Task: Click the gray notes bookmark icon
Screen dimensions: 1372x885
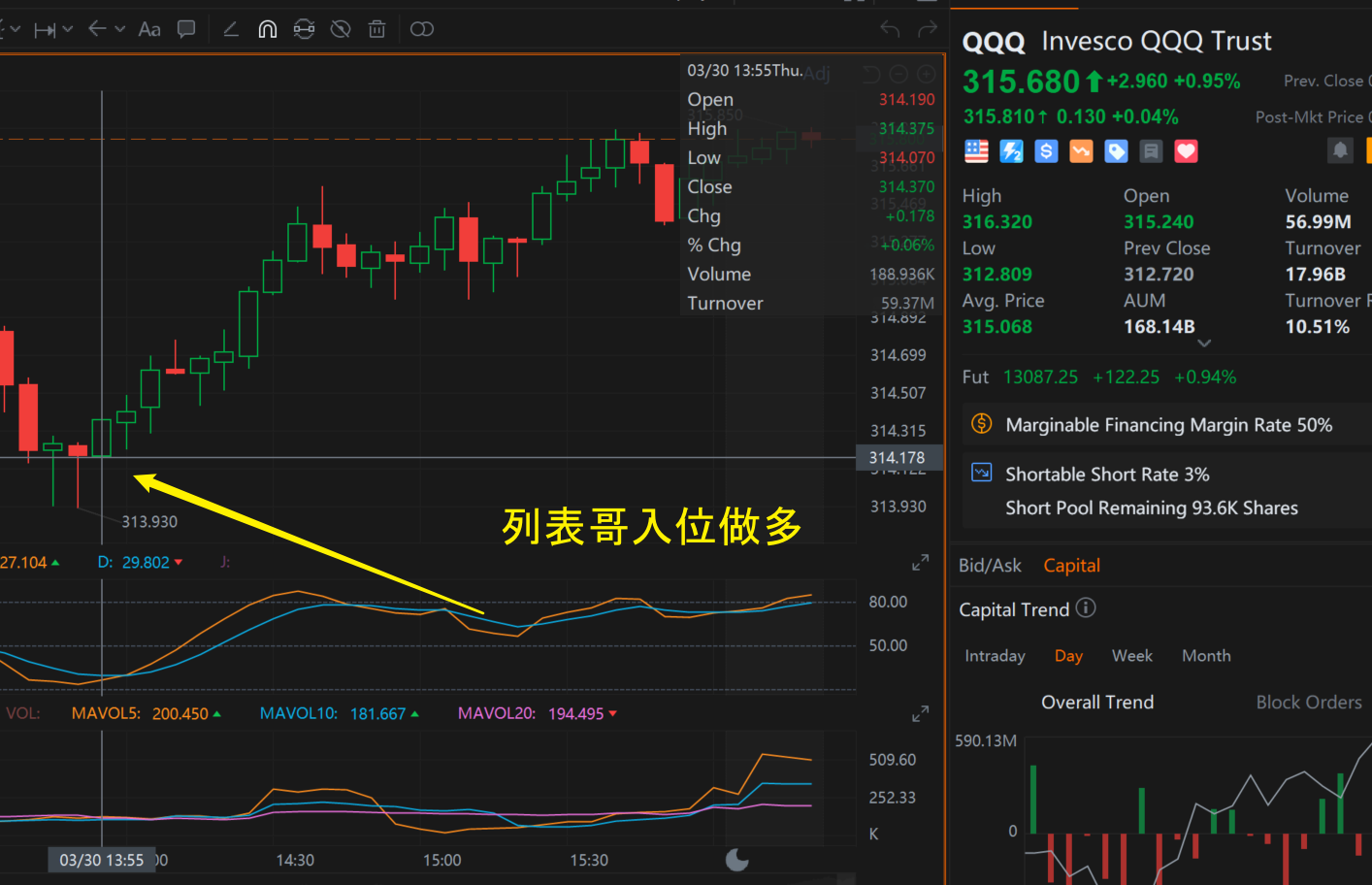Action: coord(1151,151)
